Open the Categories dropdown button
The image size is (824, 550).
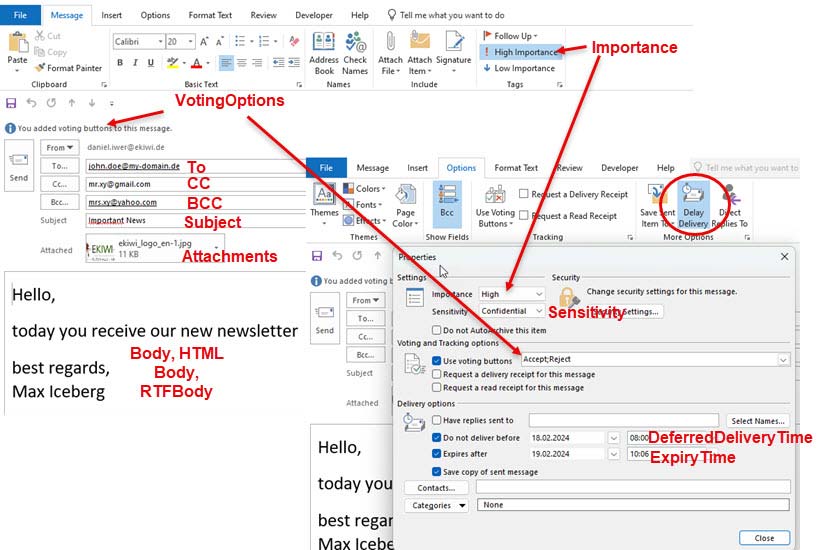436,505
